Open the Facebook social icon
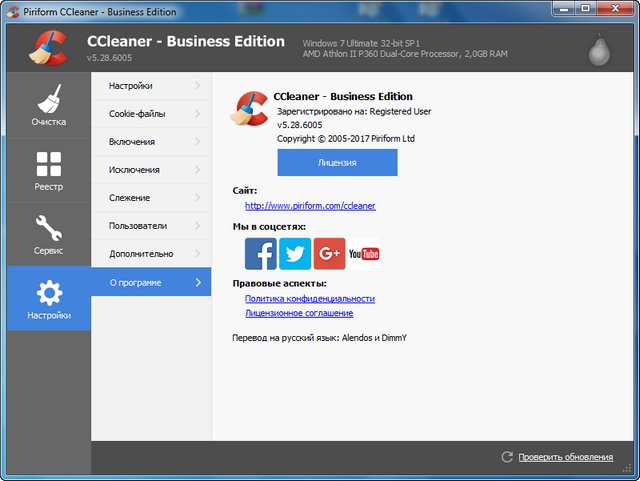 click(x=260, y=254)
